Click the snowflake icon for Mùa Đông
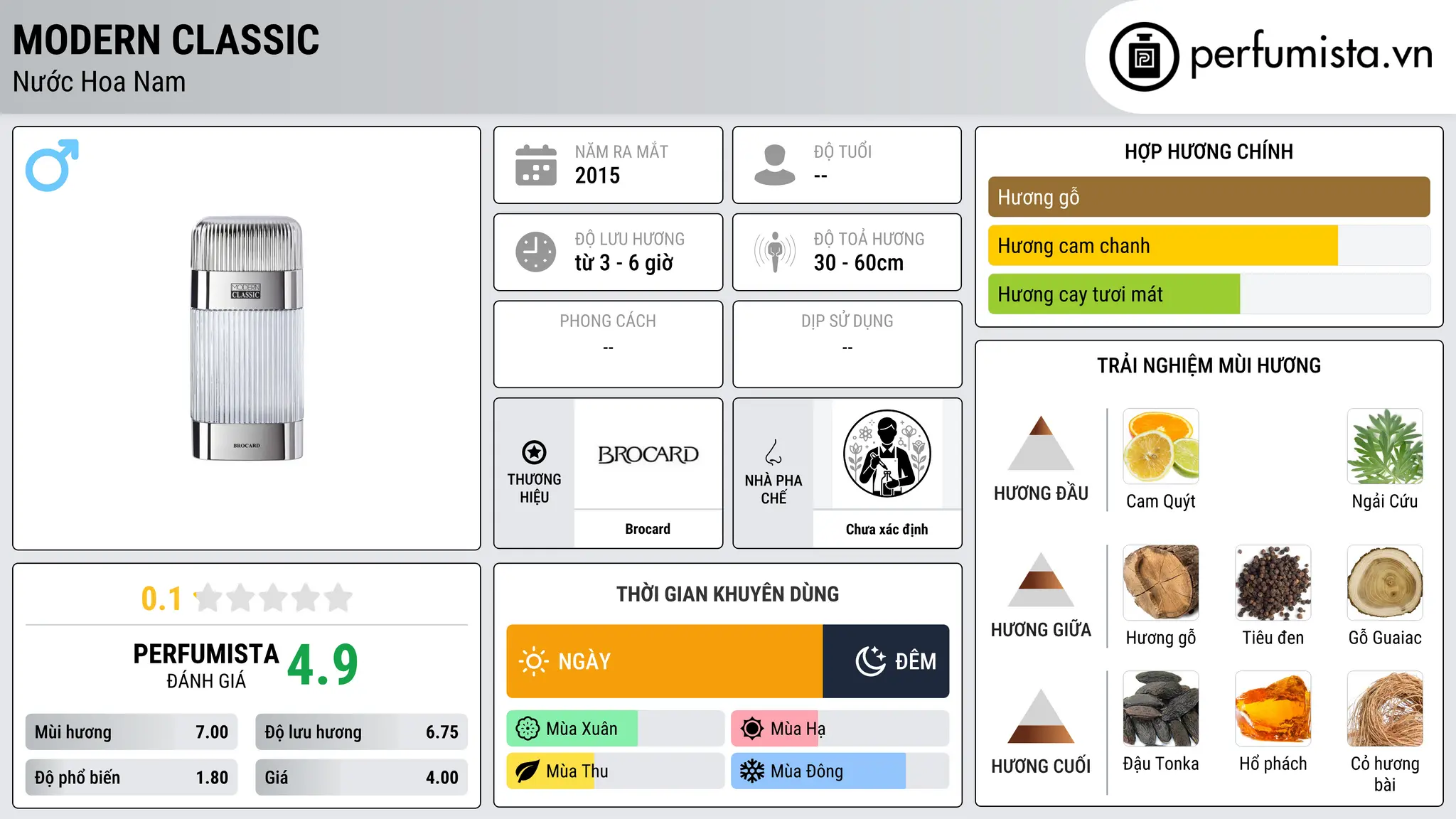This screenshot has width=1456, height=819. pyautogui.click(x=752, y=771)
